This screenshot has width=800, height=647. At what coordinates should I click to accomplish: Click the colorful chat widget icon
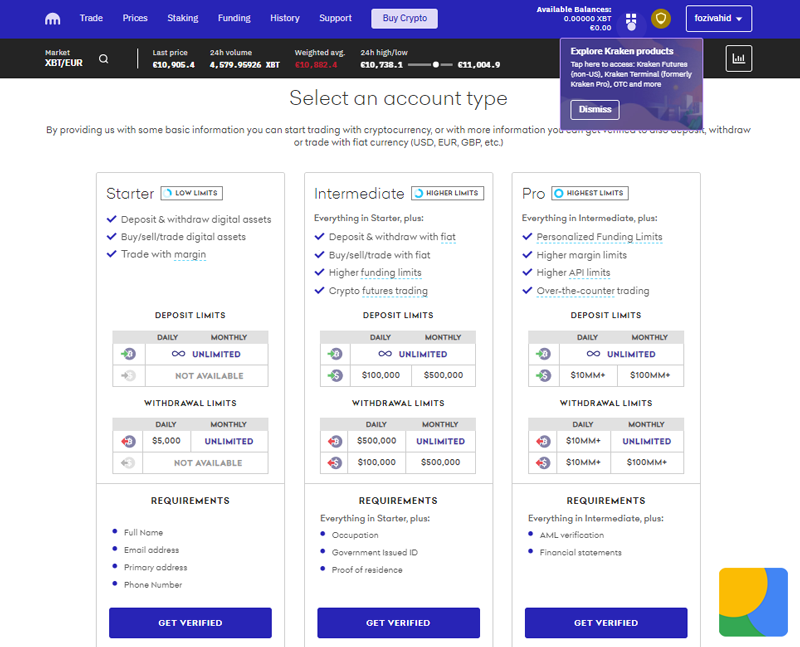[753, 602]
